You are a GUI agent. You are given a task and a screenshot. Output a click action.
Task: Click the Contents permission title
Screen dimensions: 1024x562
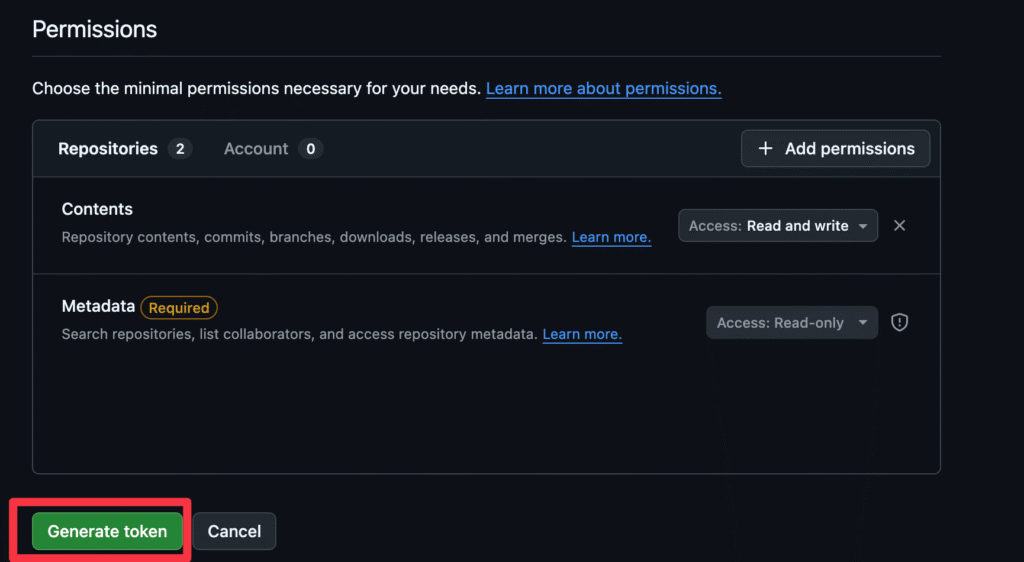[97, 209]
